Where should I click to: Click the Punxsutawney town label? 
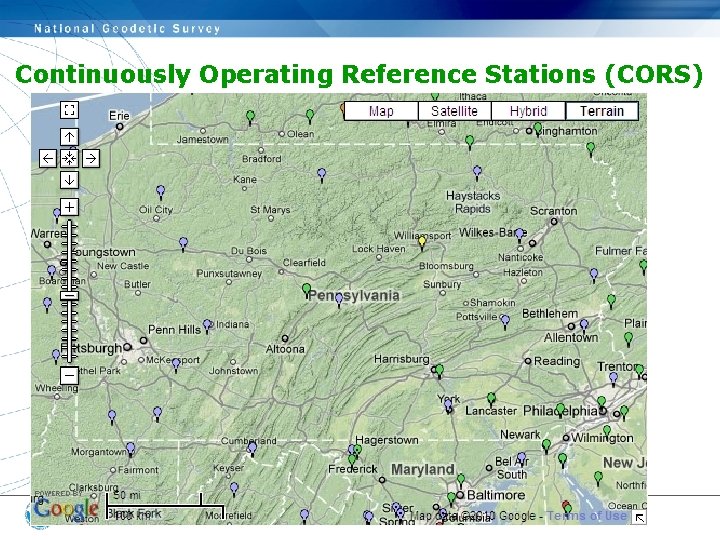tap(229, 274)
